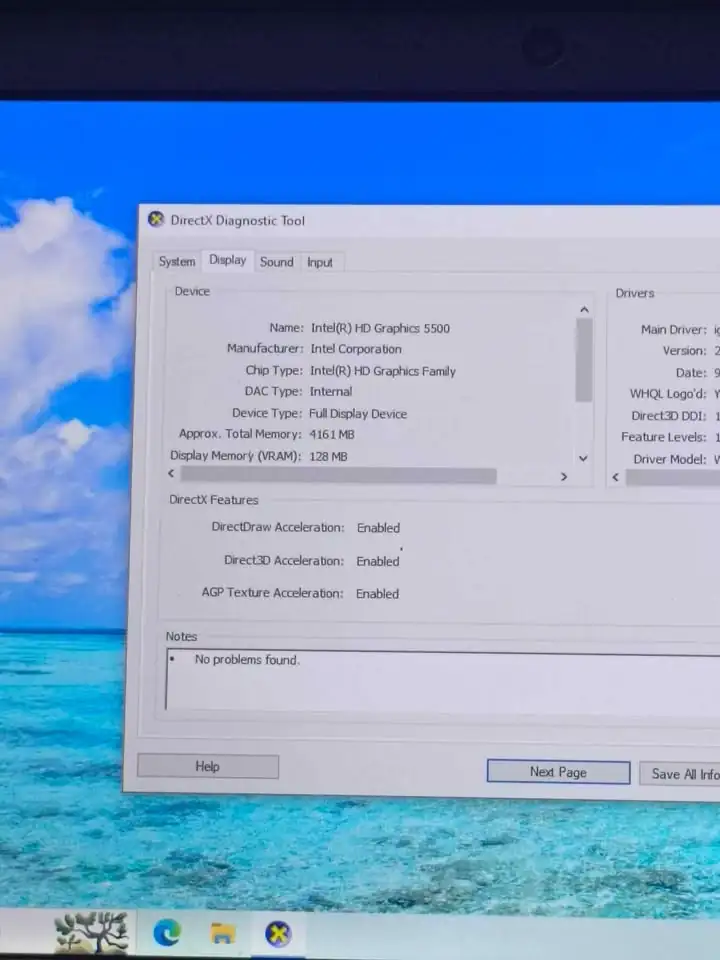Click the 'Device Type:' label

coord(267,413)
